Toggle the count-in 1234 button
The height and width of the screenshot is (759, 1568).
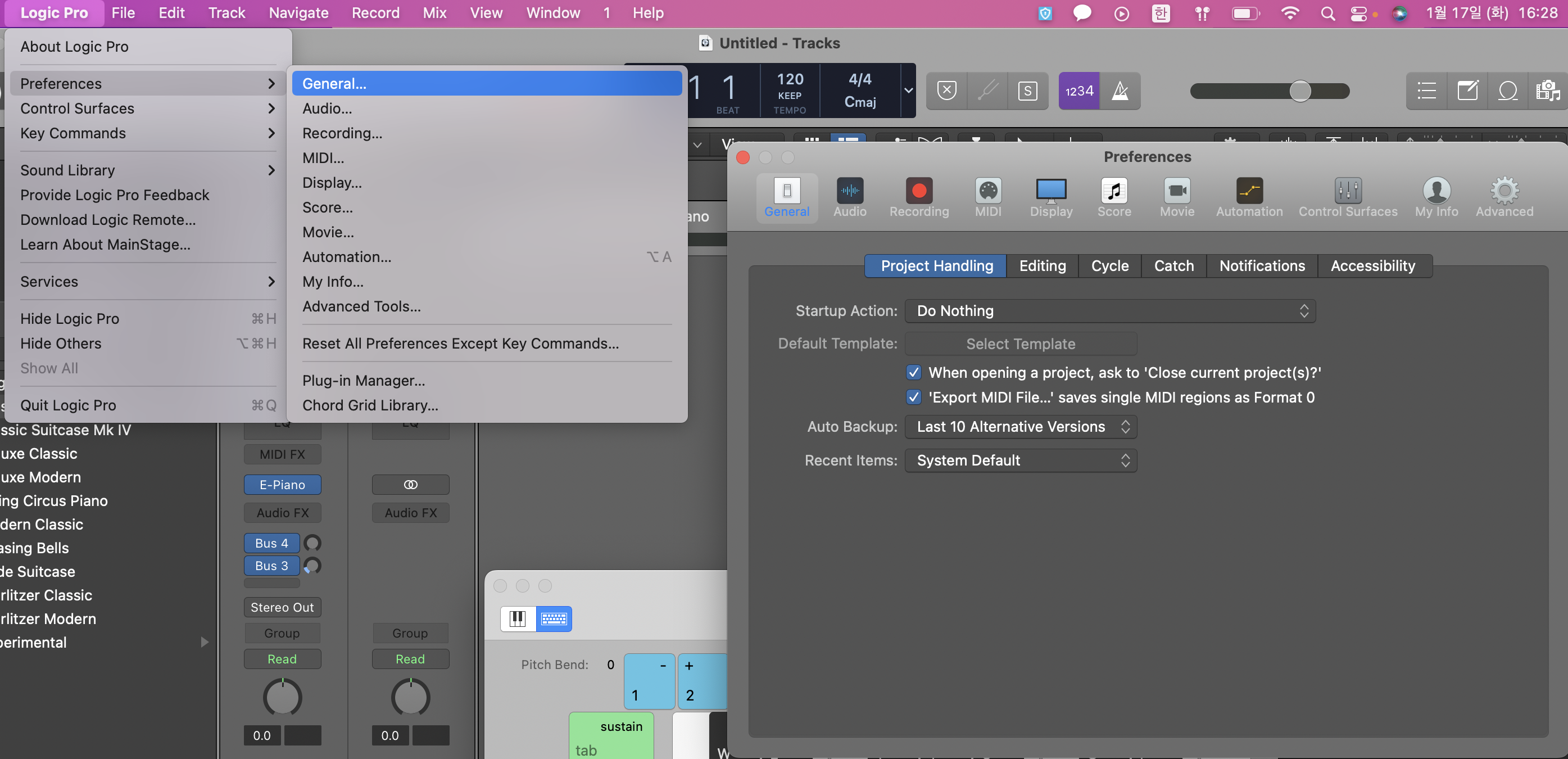coord(1078,92)
